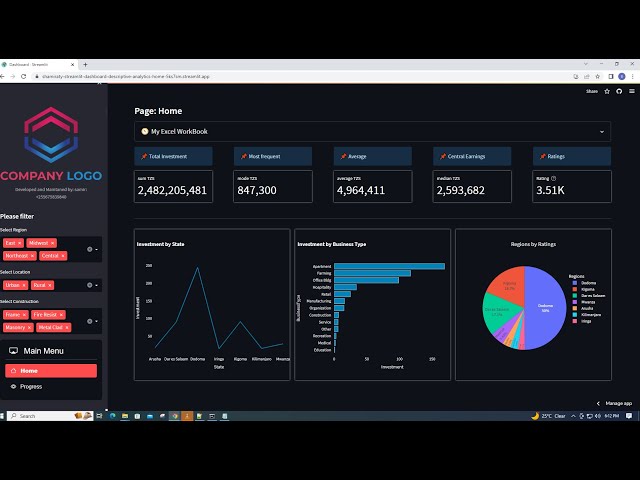Viewport: 640px width, 480px height.
Task: Remove the Frame tag from construction filter
Action: (x=24, y=314)
